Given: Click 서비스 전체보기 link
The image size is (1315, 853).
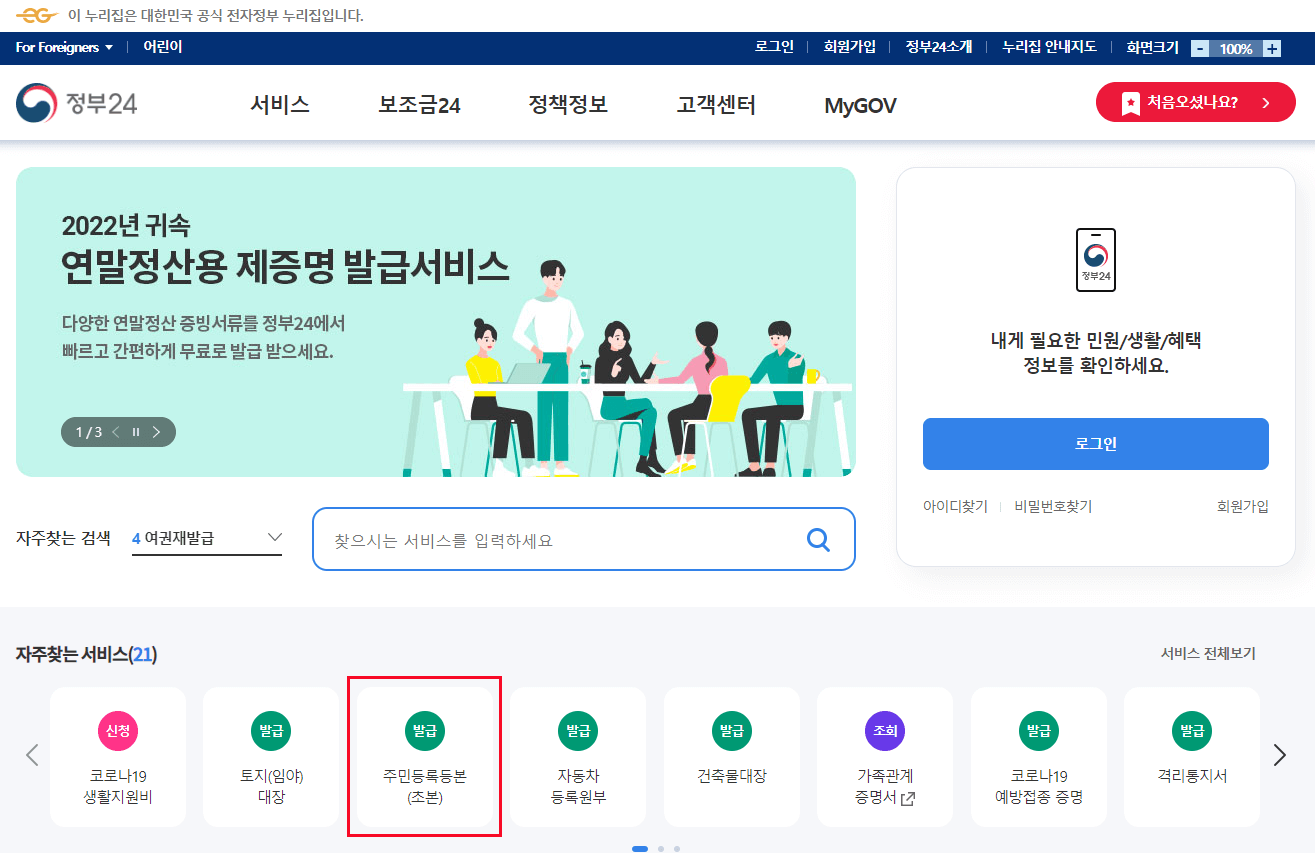Looking at the screenshot, I should (x=1208, y=653).
